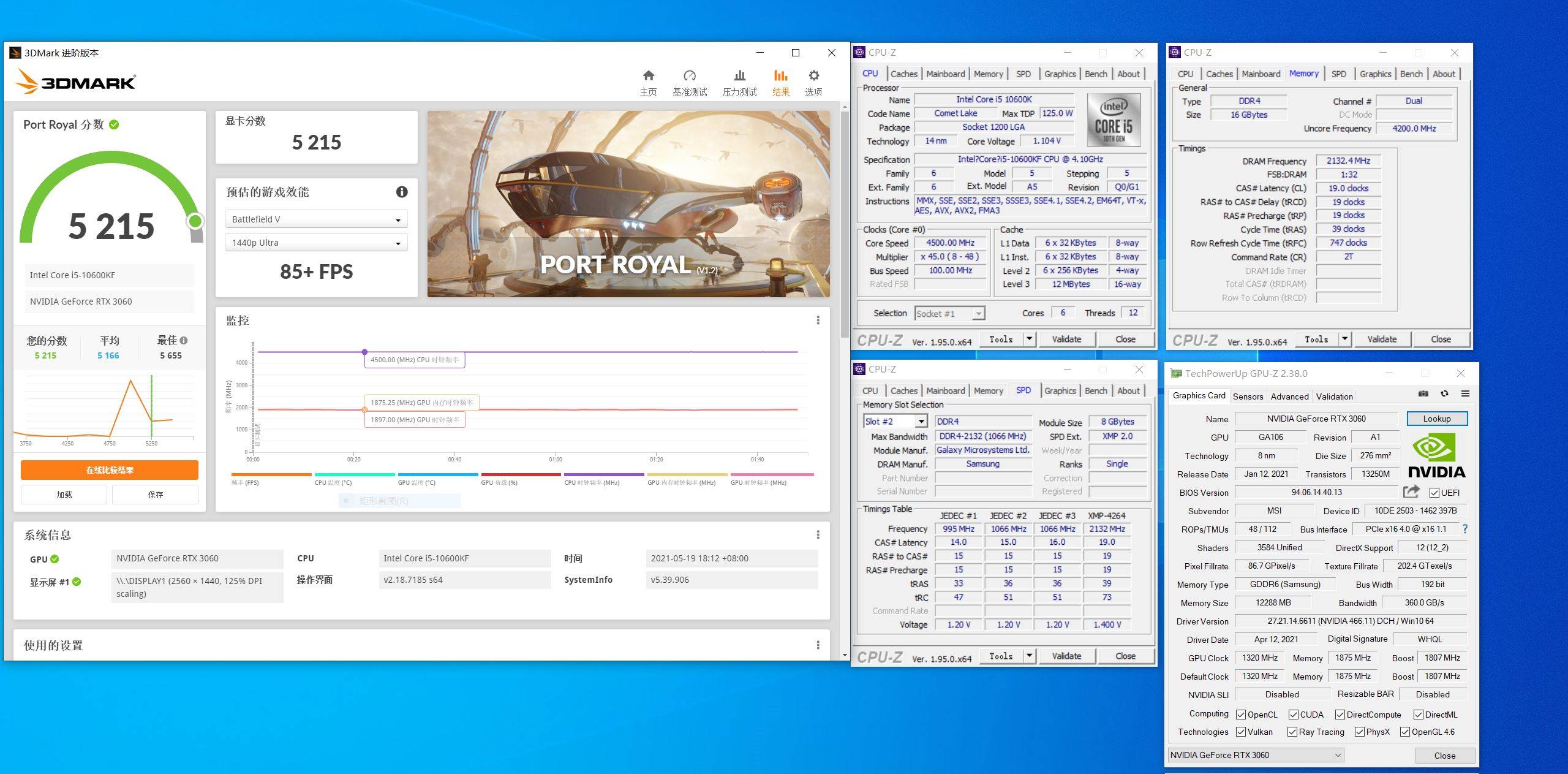Click the Intel Core i5 badge in CPU-Z
The width and height of the screenshot is (1568, 774).
[1114, 120]
